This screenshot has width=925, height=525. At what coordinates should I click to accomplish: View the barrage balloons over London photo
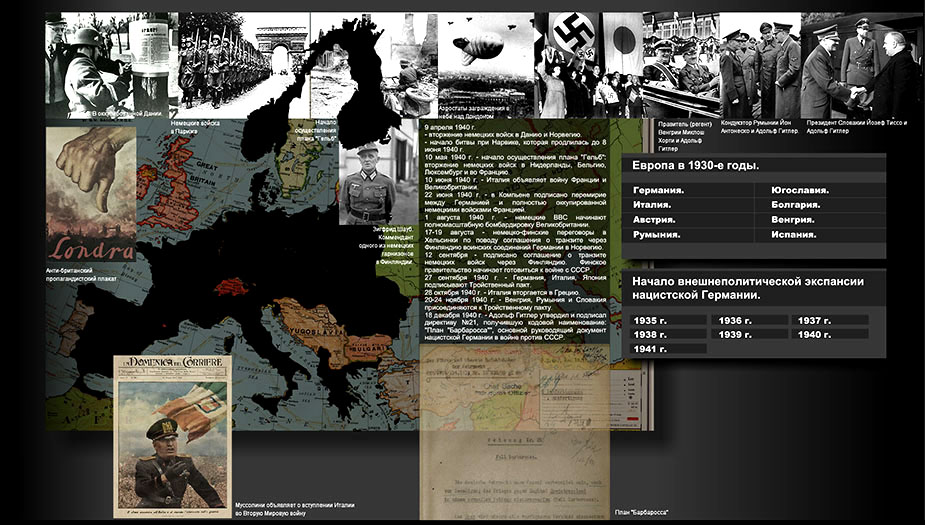point(485,60)
